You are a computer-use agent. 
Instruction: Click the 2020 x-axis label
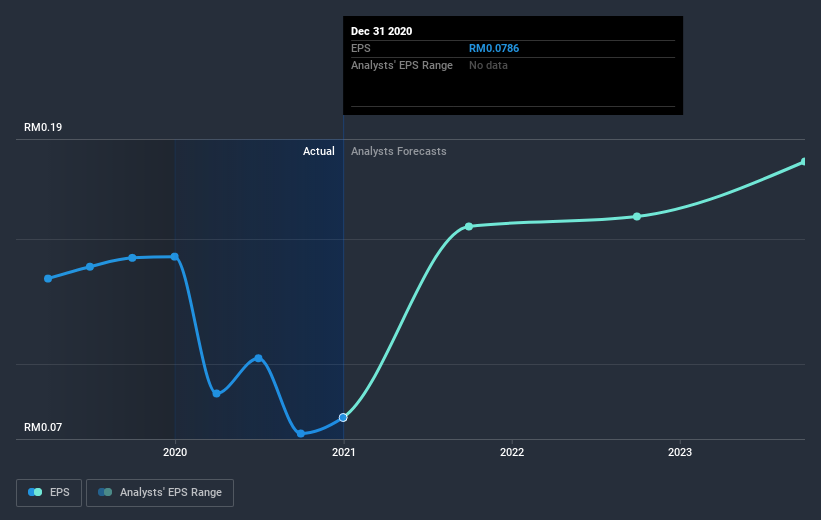[x=175, y=452]
